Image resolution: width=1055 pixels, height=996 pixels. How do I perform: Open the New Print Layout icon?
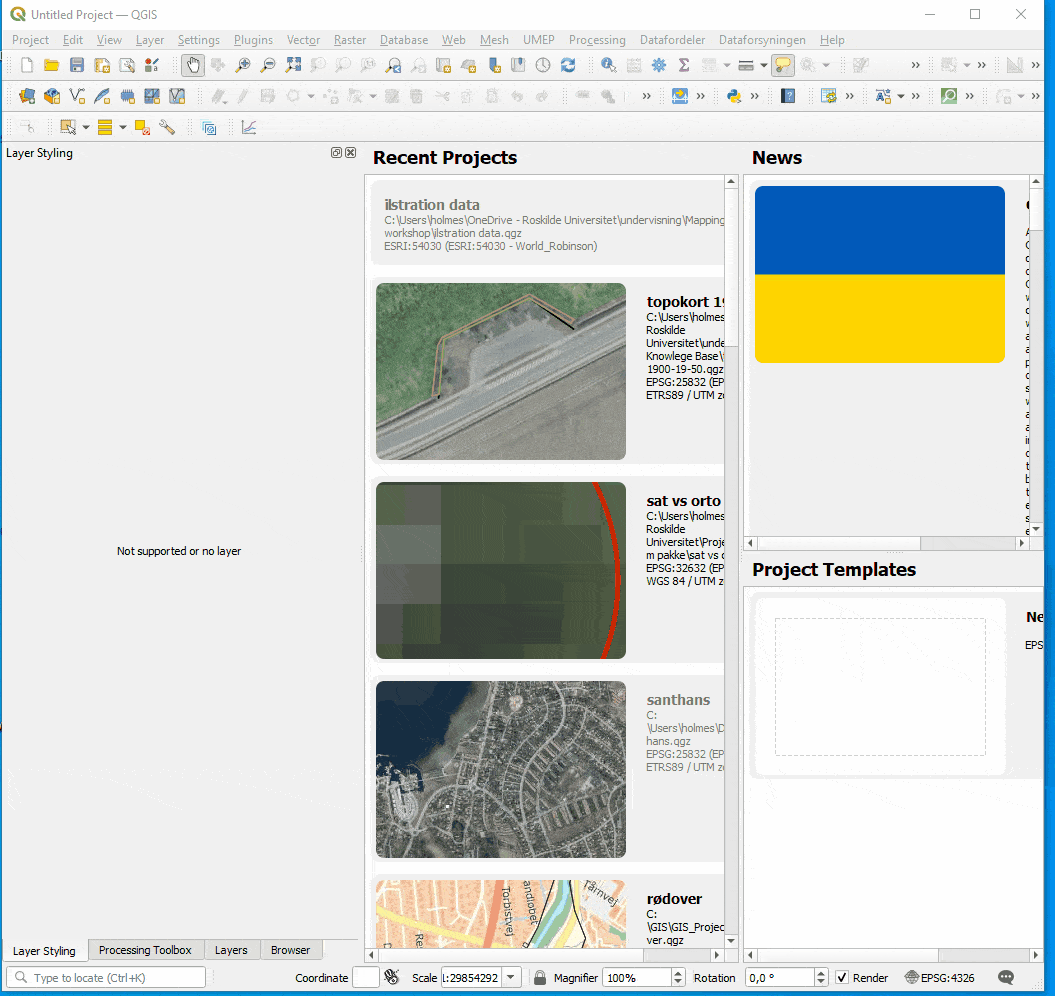(x=102, y=65)
